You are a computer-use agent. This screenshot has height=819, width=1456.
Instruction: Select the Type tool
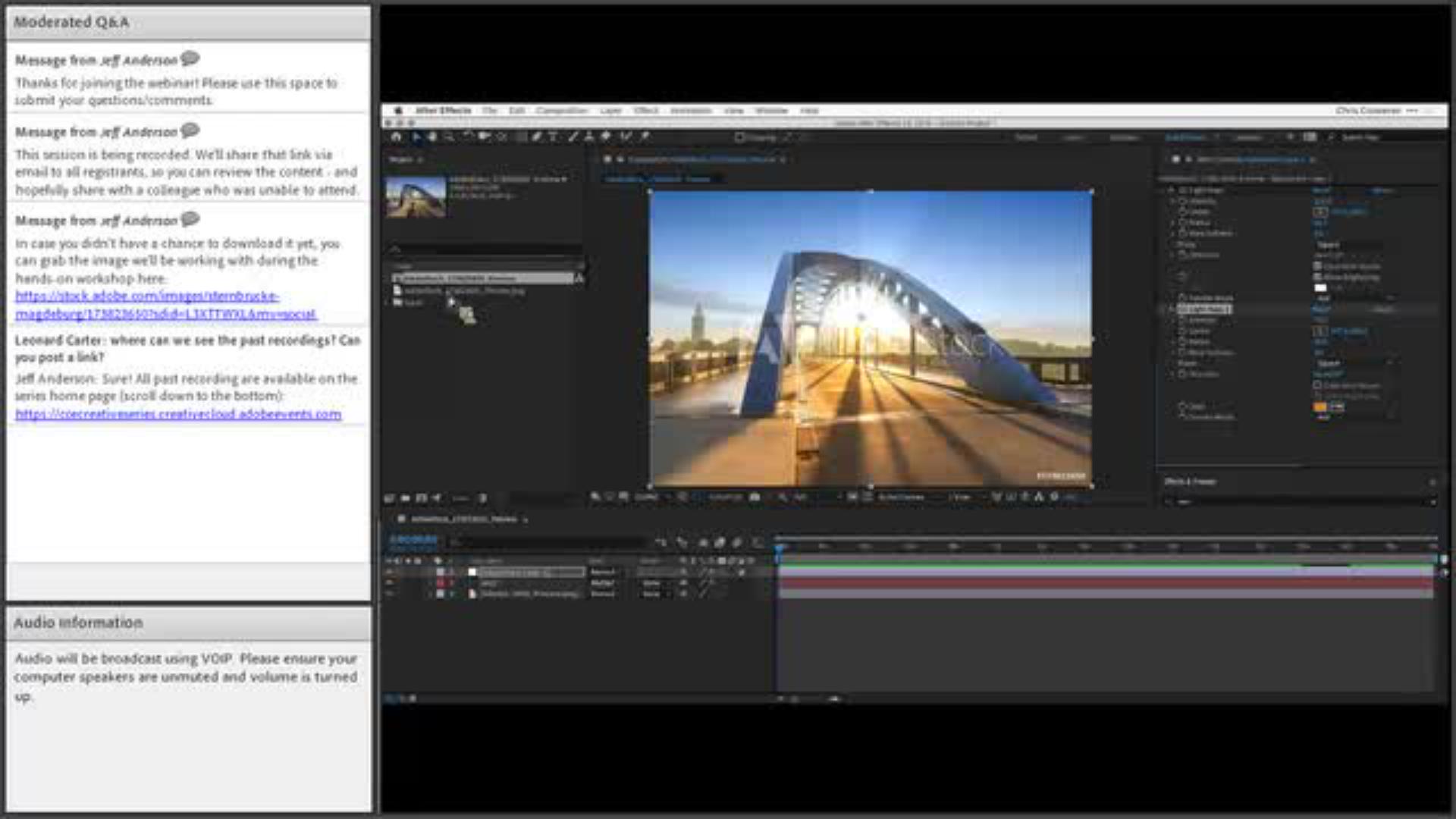553,136
